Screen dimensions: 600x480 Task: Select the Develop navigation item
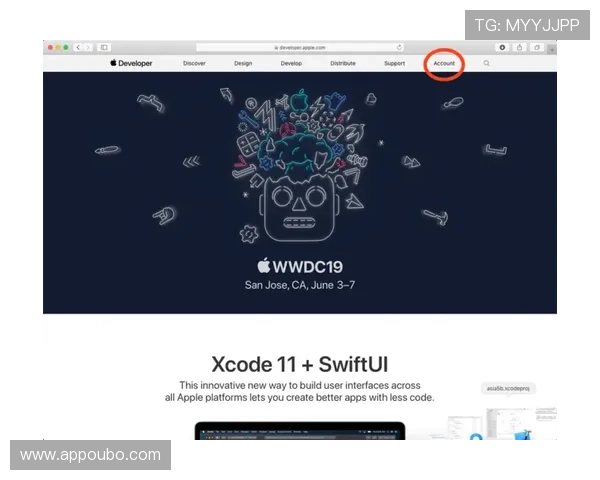(x=291, y=63)
